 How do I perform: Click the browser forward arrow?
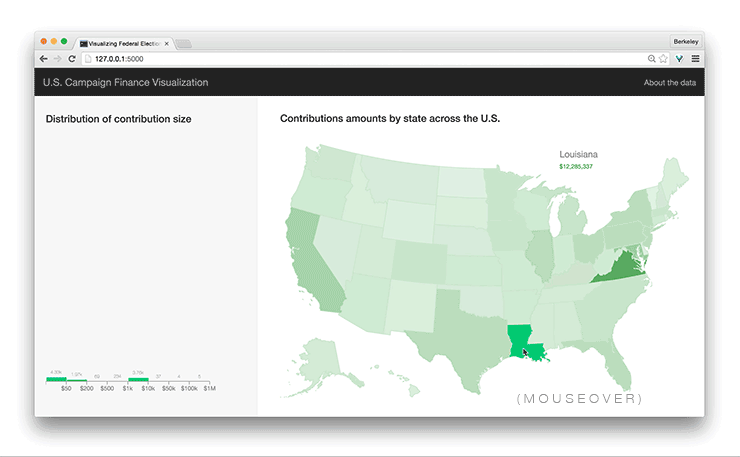coord(57,59)
